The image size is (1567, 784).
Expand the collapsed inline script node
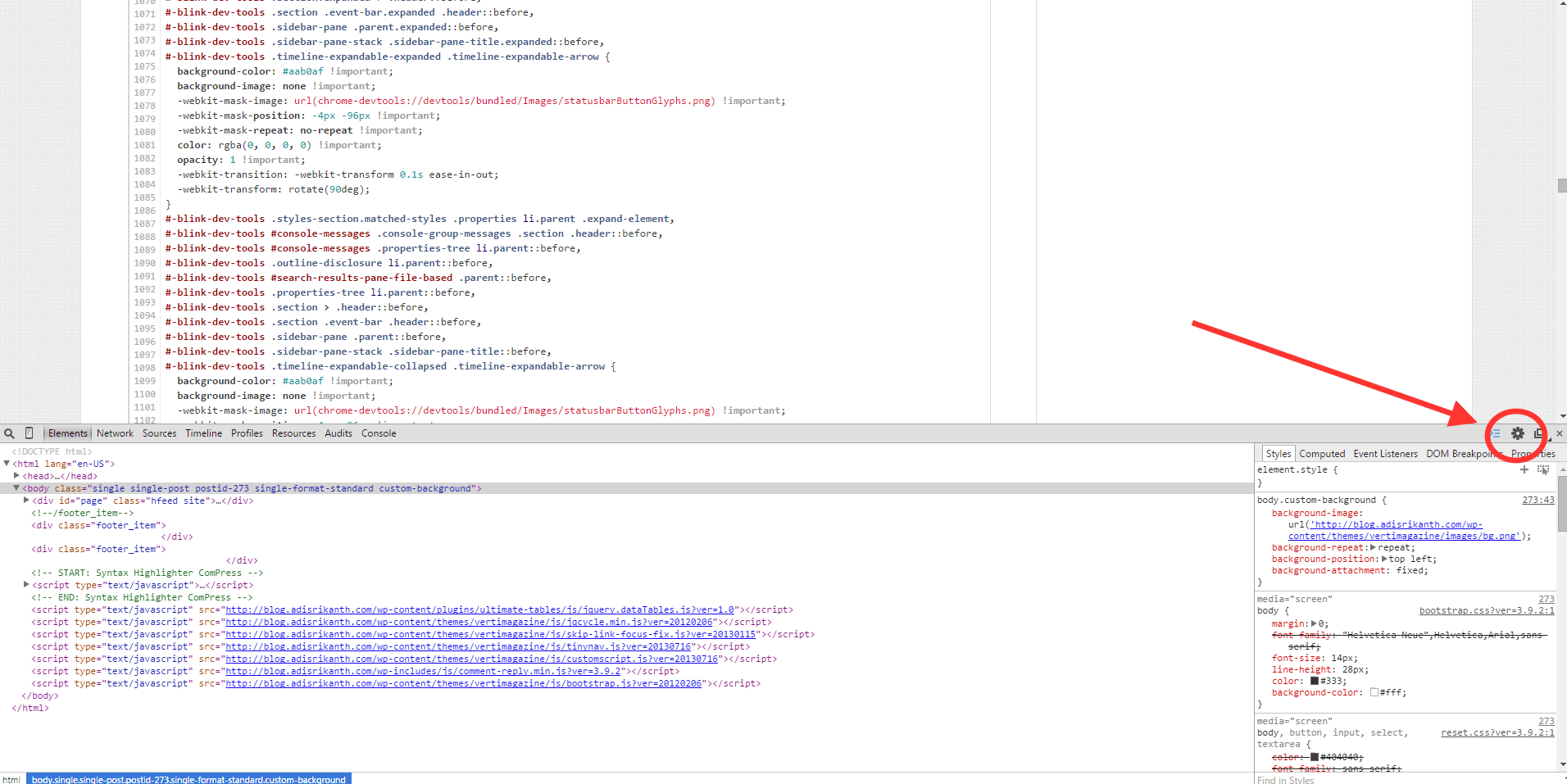coord(26,585)
